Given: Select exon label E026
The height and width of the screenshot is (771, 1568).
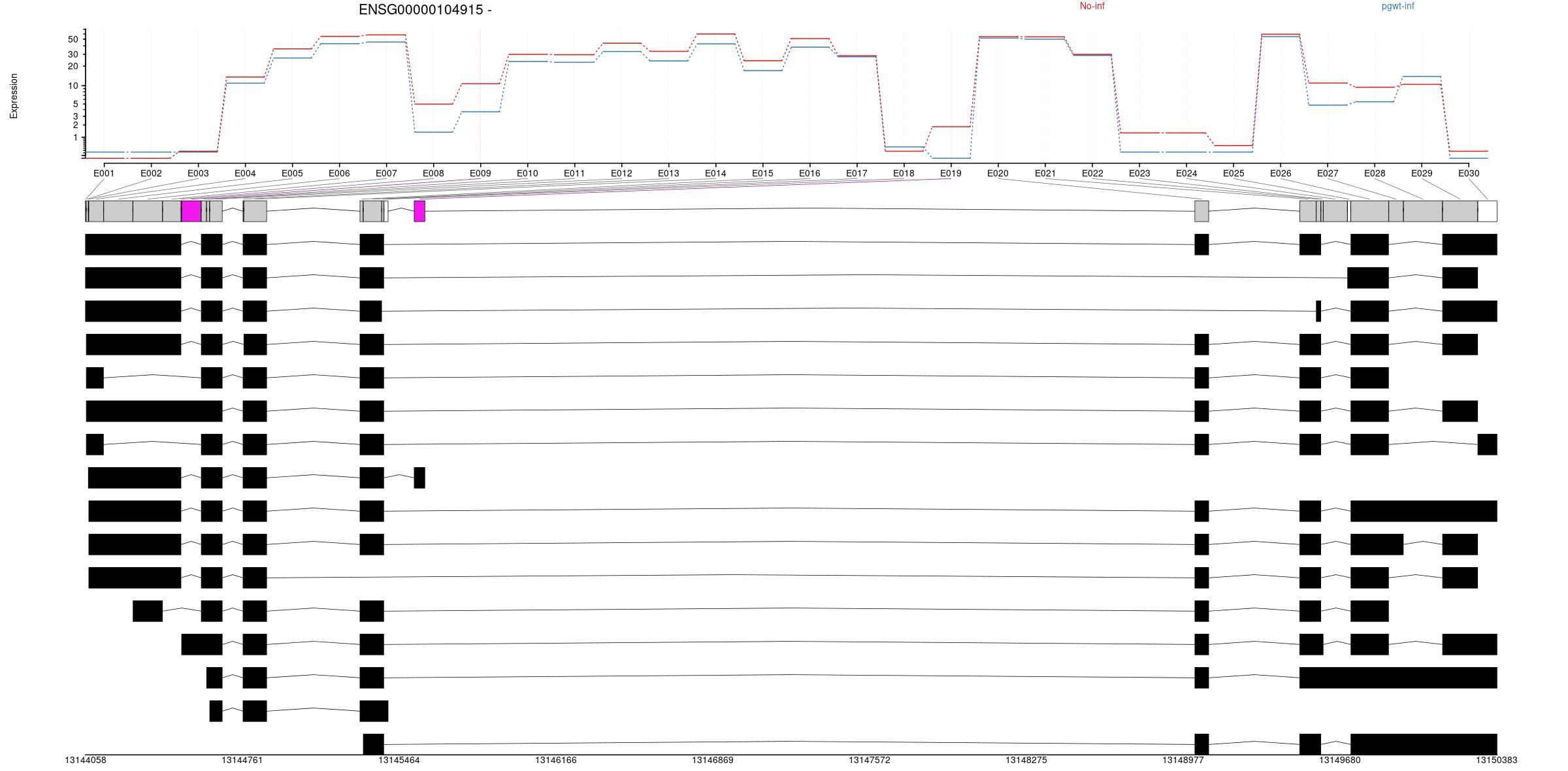Looking at the screenshot, I should [x=1281, y=173].
